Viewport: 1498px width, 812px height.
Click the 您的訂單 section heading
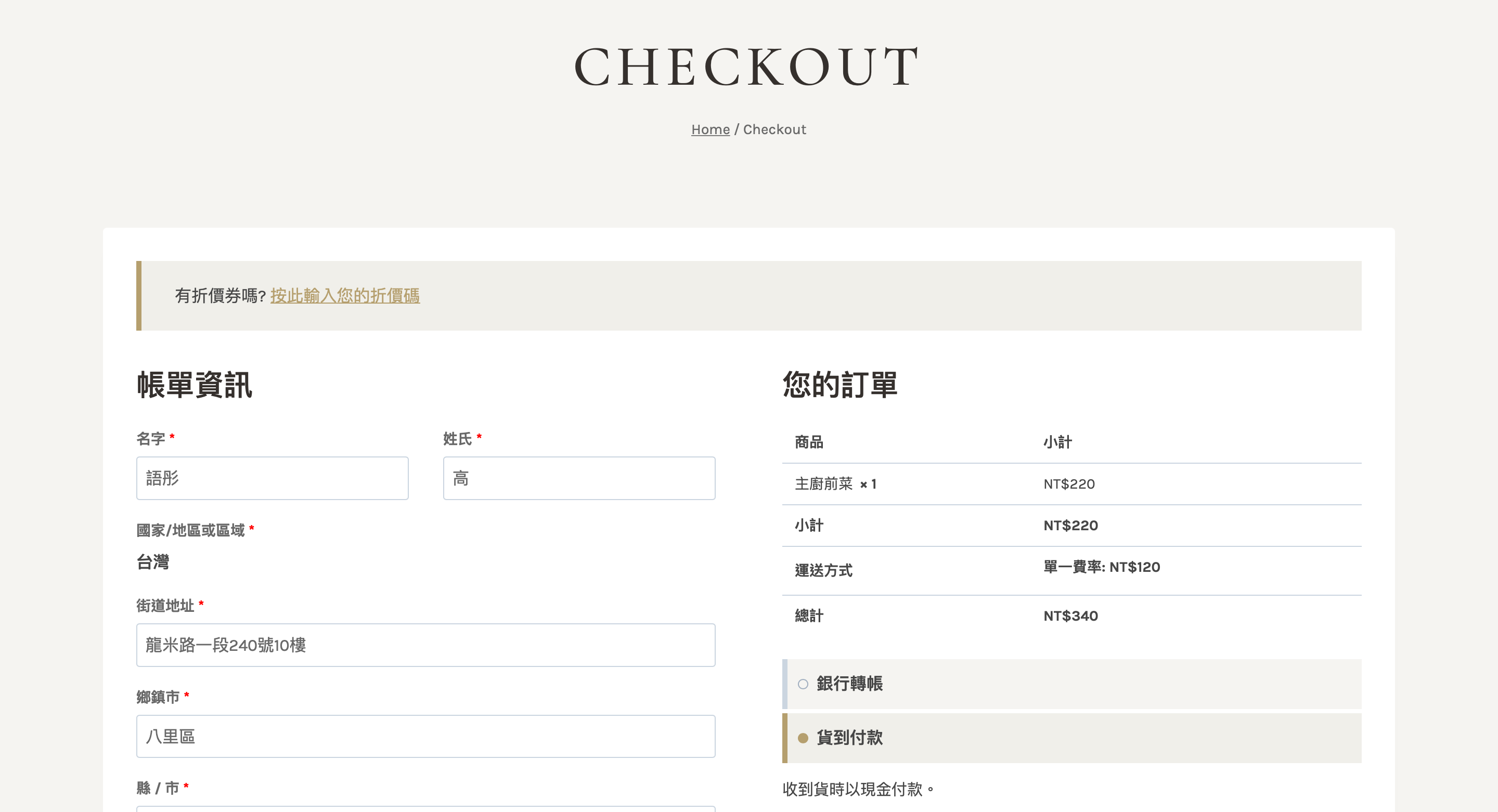click(840, 385)
